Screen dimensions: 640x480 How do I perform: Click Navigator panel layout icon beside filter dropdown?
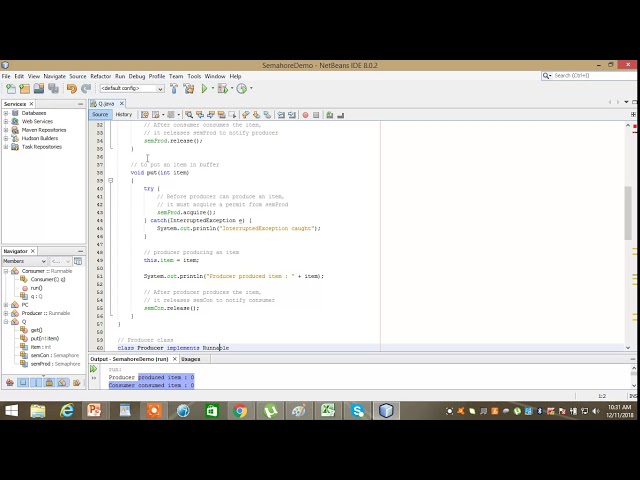point(78,261)
